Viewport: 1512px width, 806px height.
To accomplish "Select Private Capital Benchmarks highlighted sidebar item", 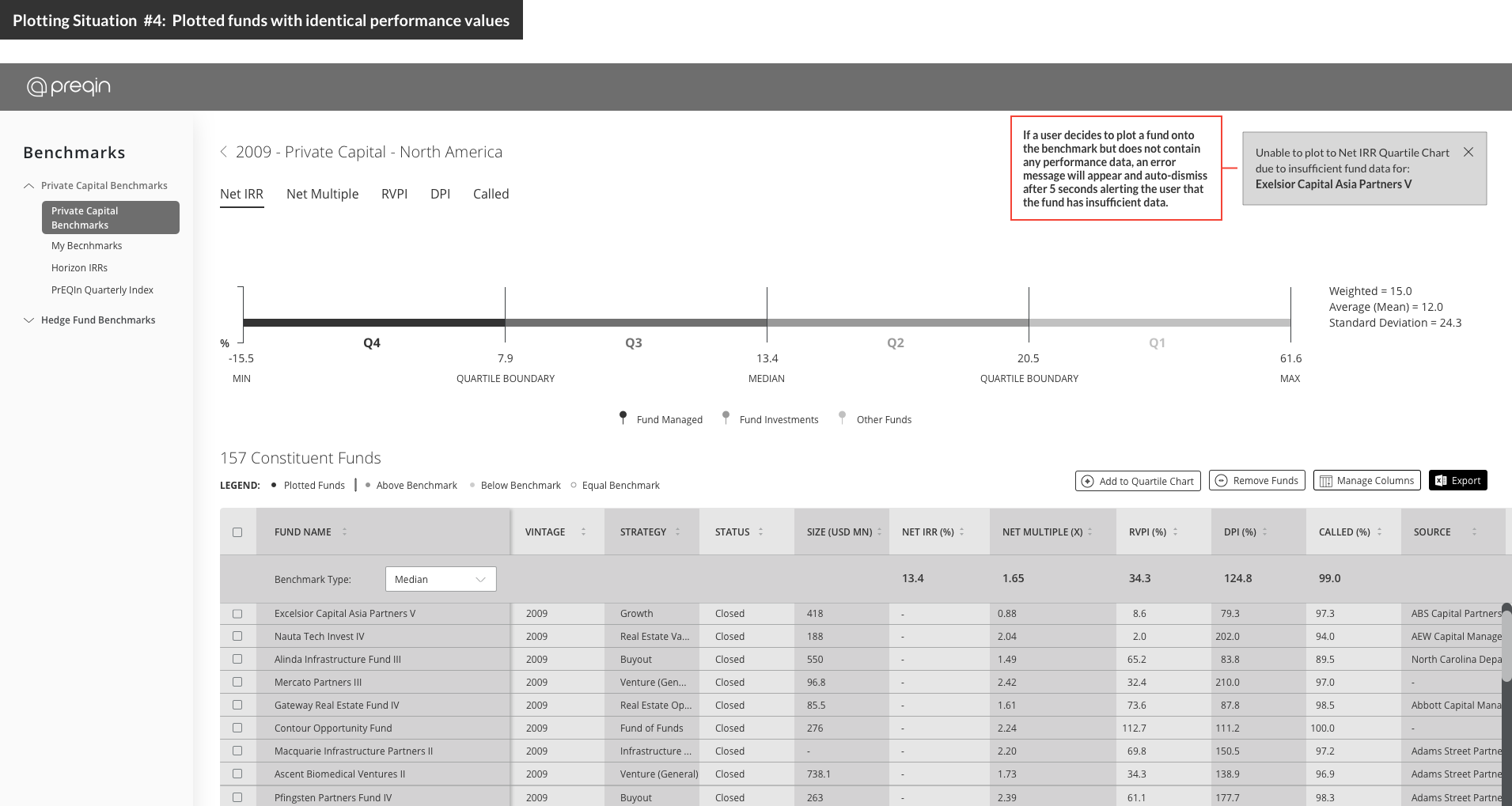I will click(111, 218).
